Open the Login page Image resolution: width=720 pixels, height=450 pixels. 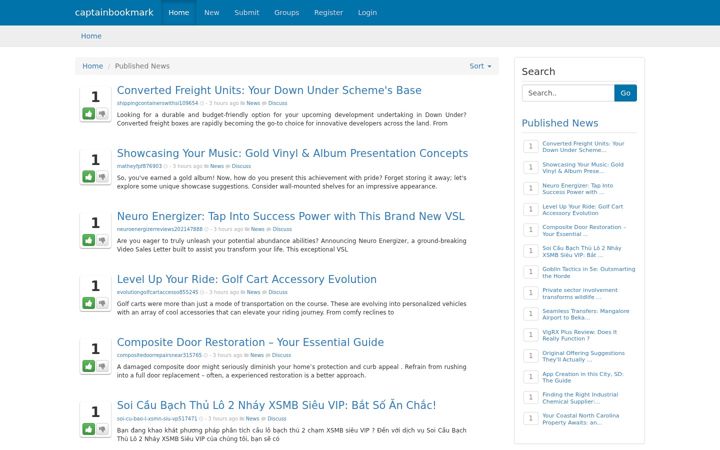pos(367,12)
